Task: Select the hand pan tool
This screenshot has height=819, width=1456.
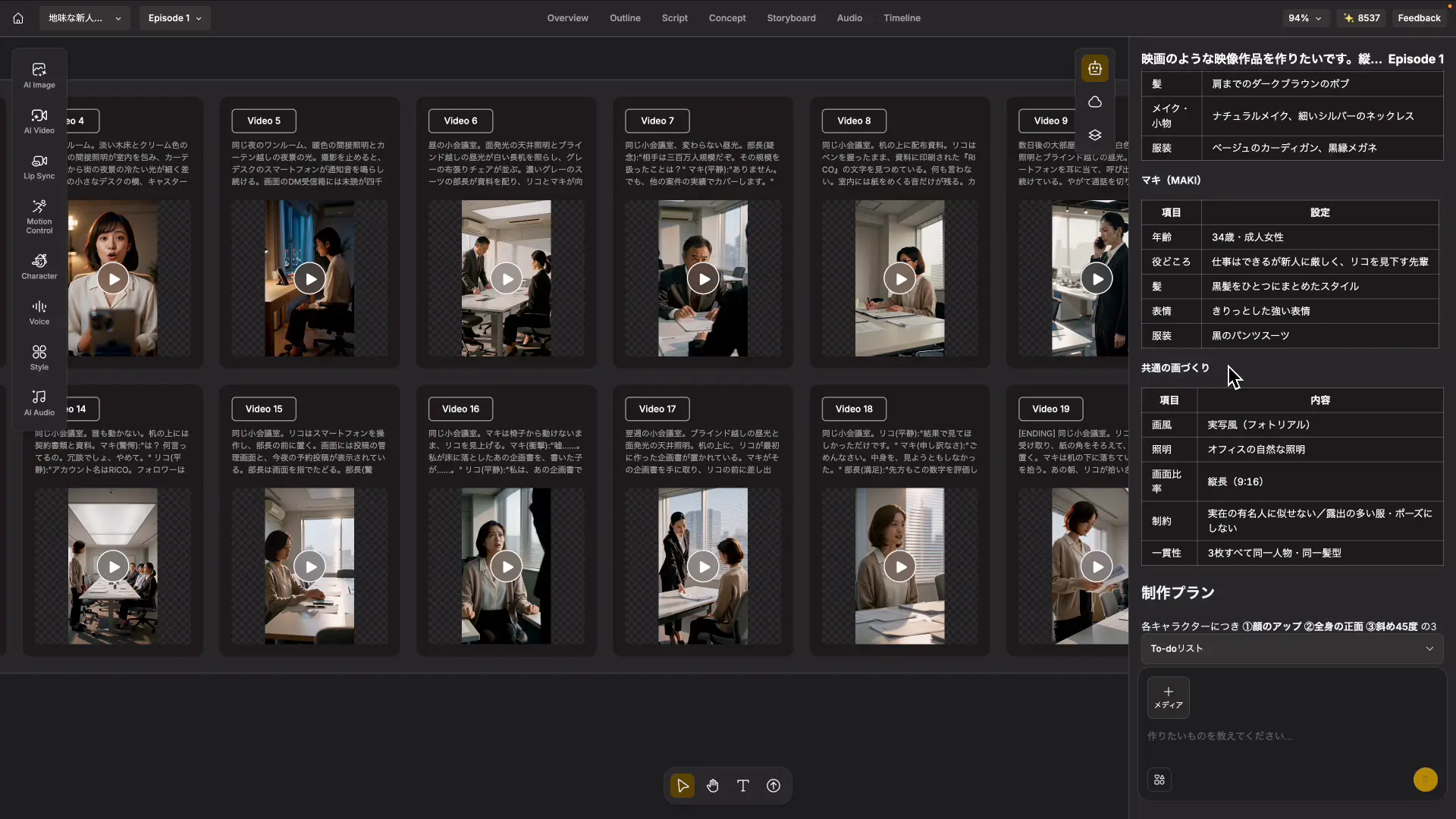Action: [x=713, y=786]
